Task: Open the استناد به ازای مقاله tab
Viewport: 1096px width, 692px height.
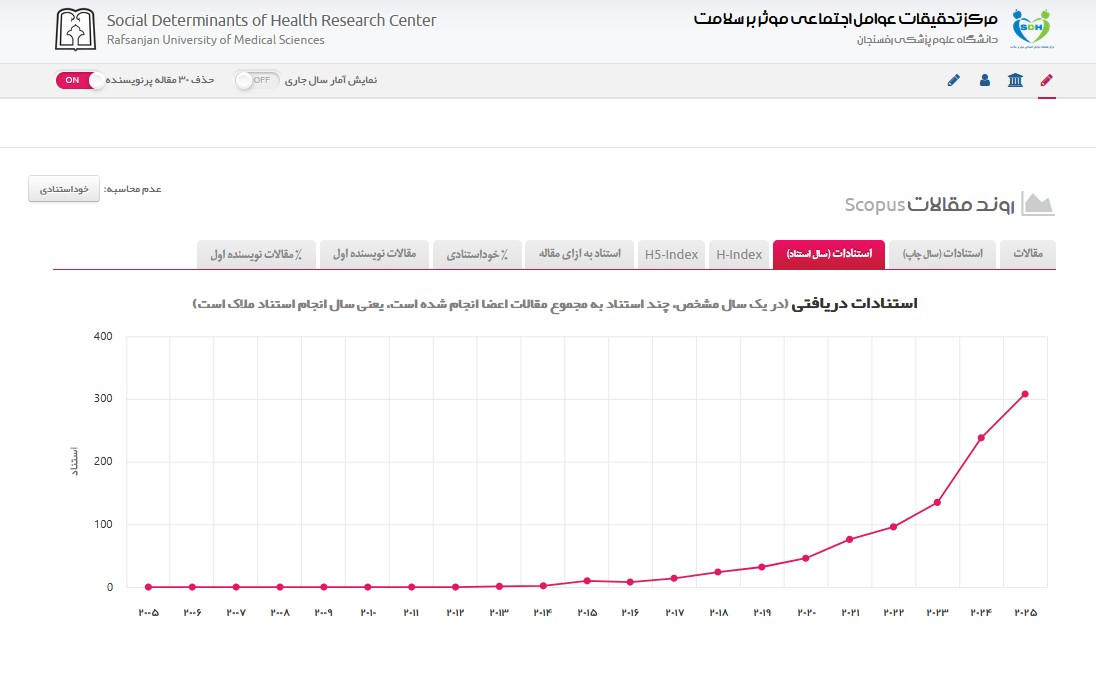Action: pyautogui.click(x=579, y=254)
